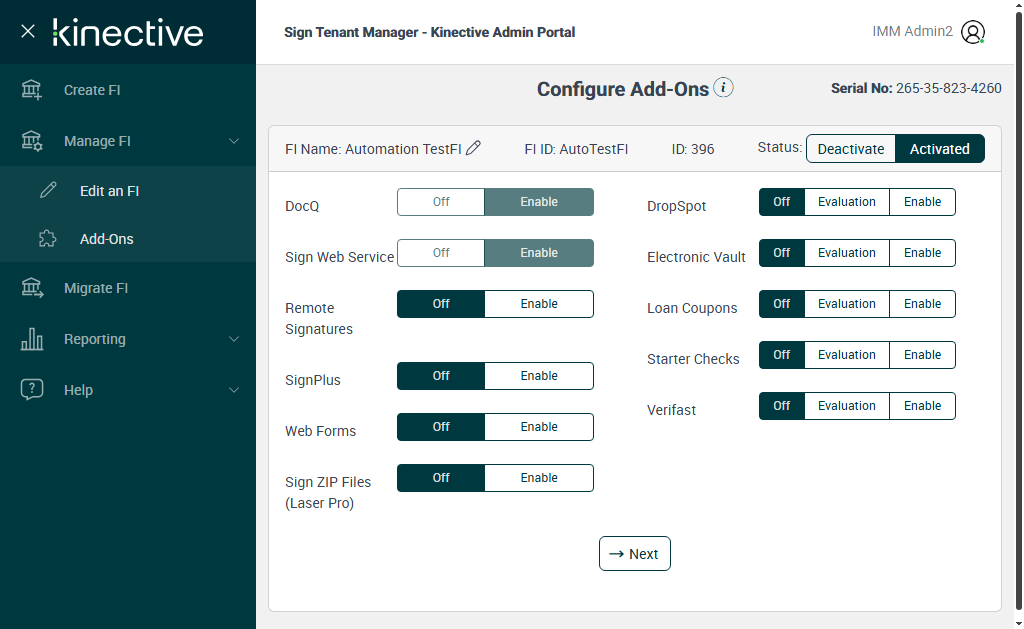The image size is (1024, 629).
Task: Click the Help question mark icon
Action: (x=32, y=390)
